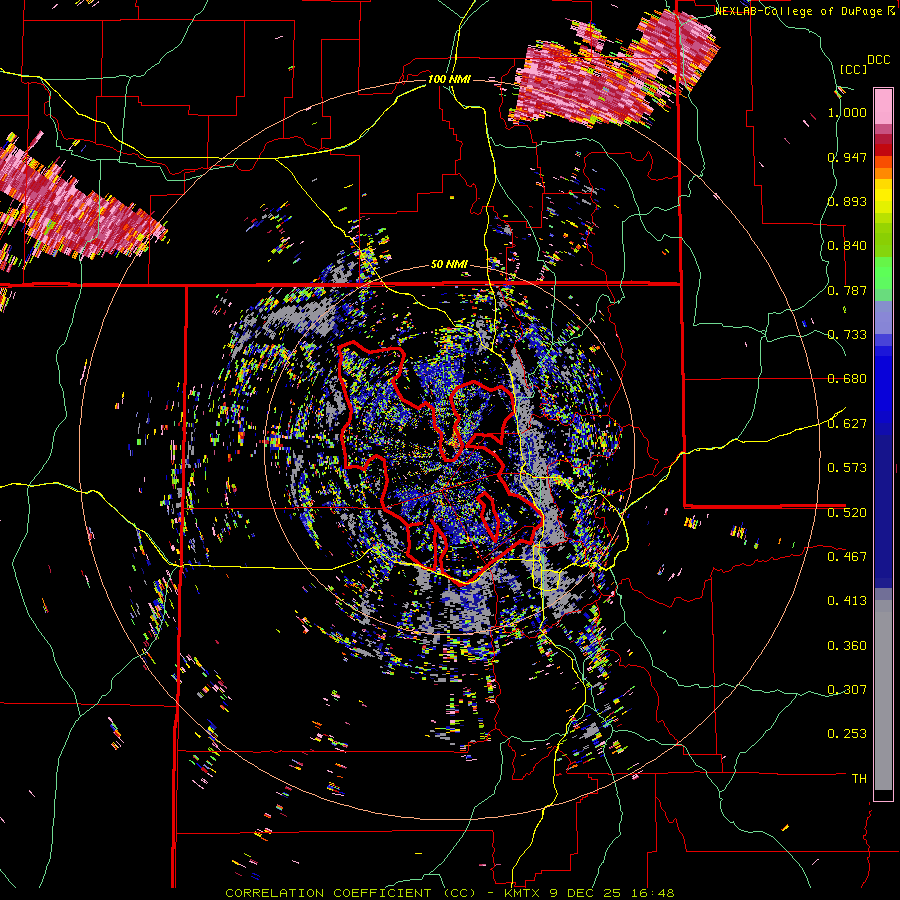Click the 0.840 scale value
This screenshot has width=900, height=900.
click(847, 246)
